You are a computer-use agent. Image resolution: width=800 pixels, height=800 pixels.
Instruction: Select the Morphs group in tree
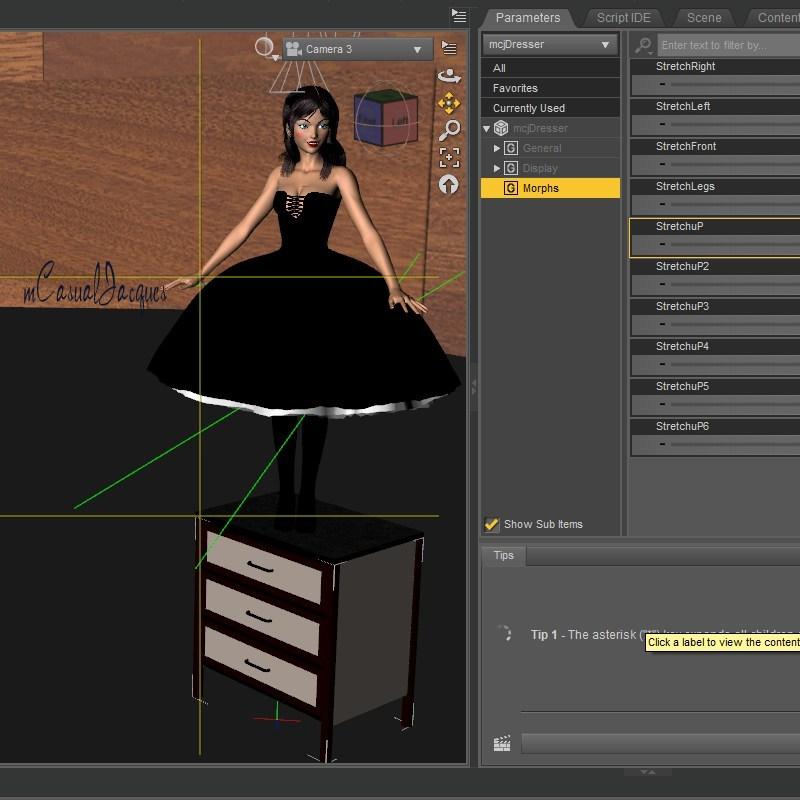(x=550, y=188)
